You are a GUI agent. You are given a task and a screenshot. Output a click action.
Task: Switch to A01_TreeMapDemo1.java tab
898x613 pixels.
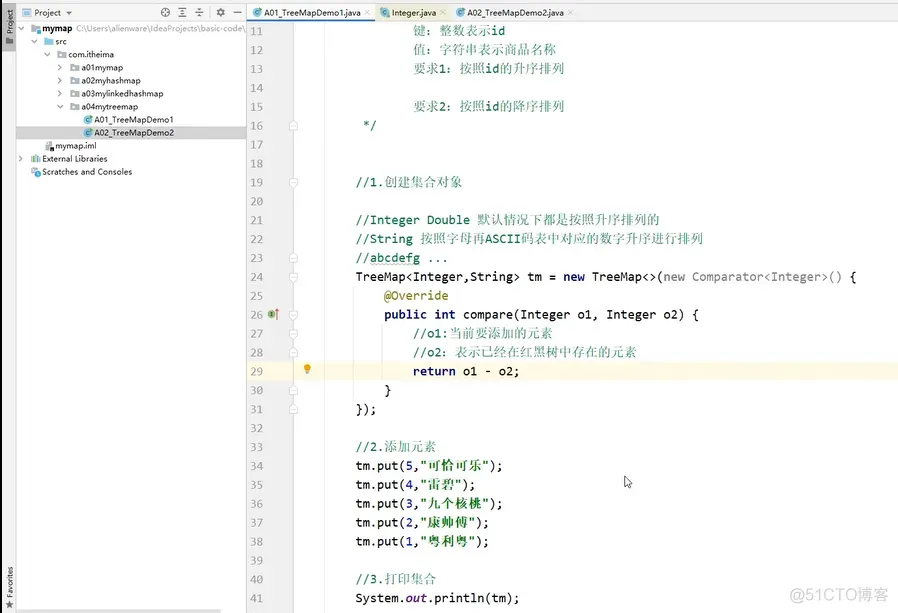312,13
